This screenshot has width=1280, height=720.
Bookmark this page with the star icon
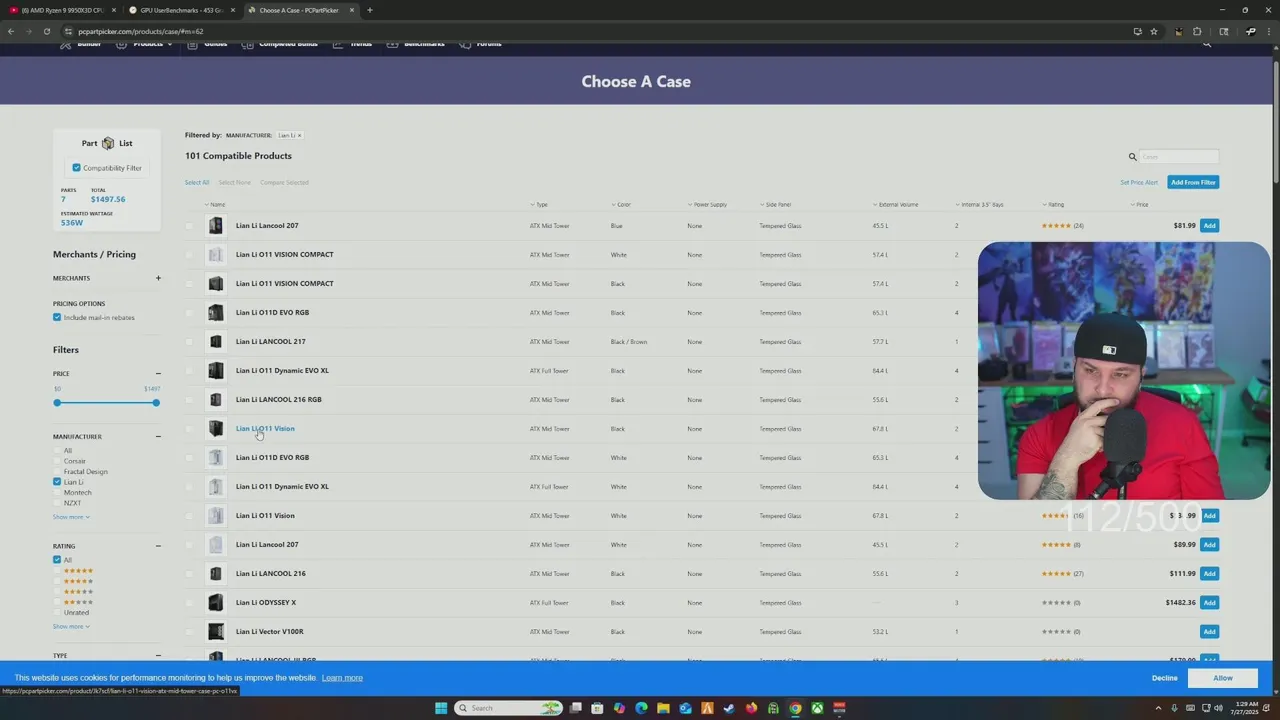1154,31
